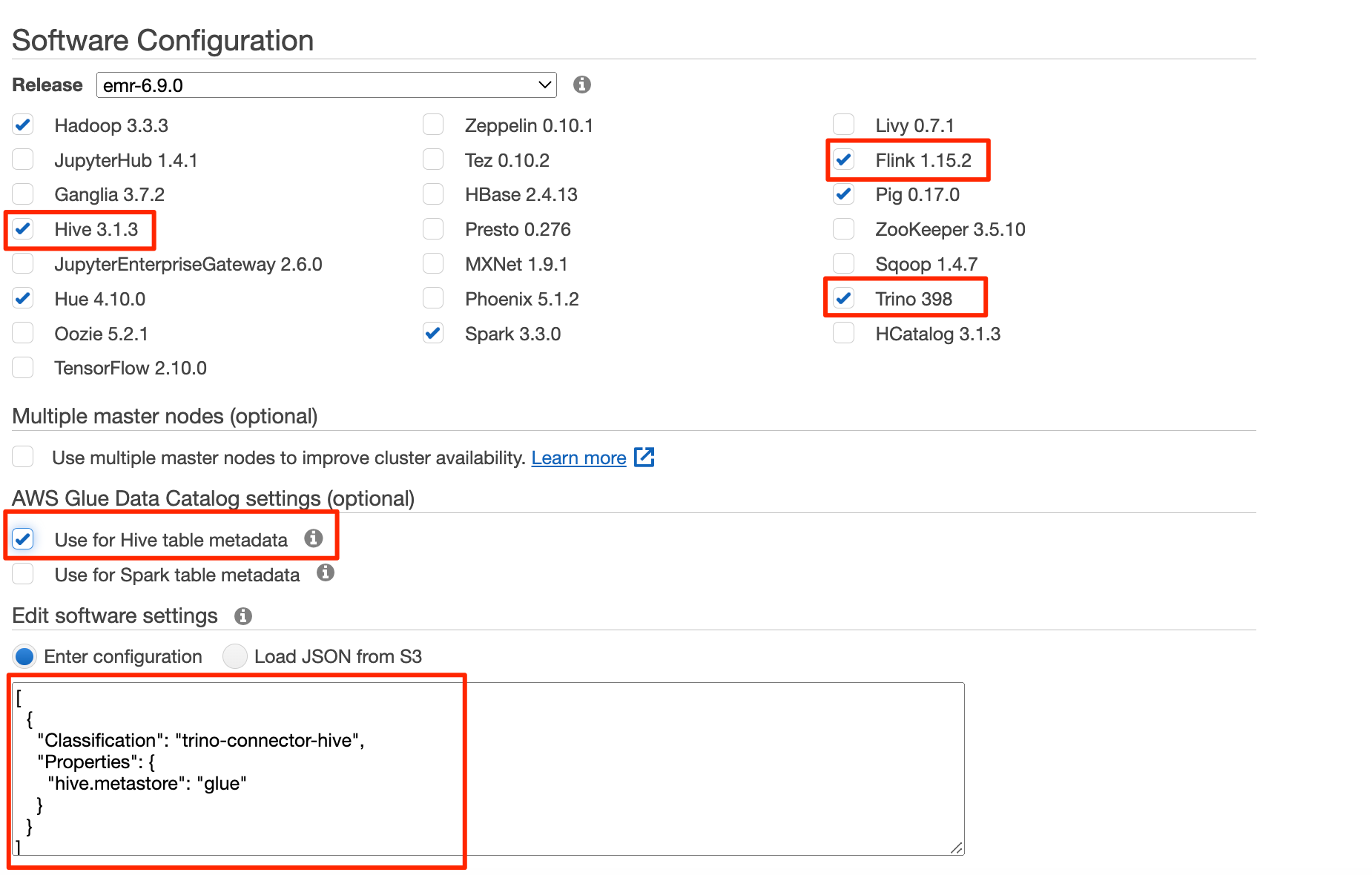The height and width of the screenshot is (875, 1372).
Task: Enable JupyterHub 1.4.1 application
Action: pyautogui.click(x=23, y=159)
